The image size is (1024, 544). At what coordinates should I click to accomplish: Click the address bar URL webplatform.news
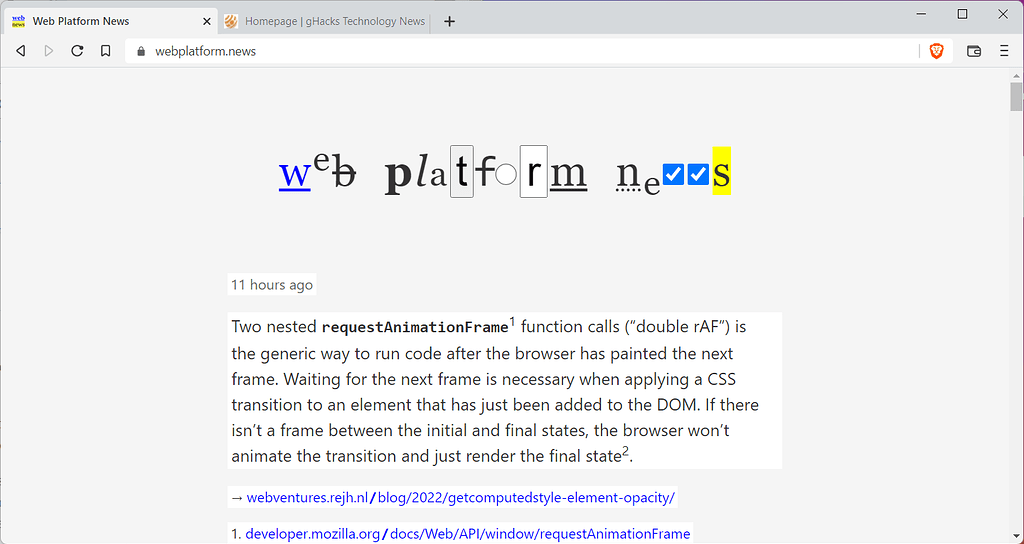[x=205, y=52]
